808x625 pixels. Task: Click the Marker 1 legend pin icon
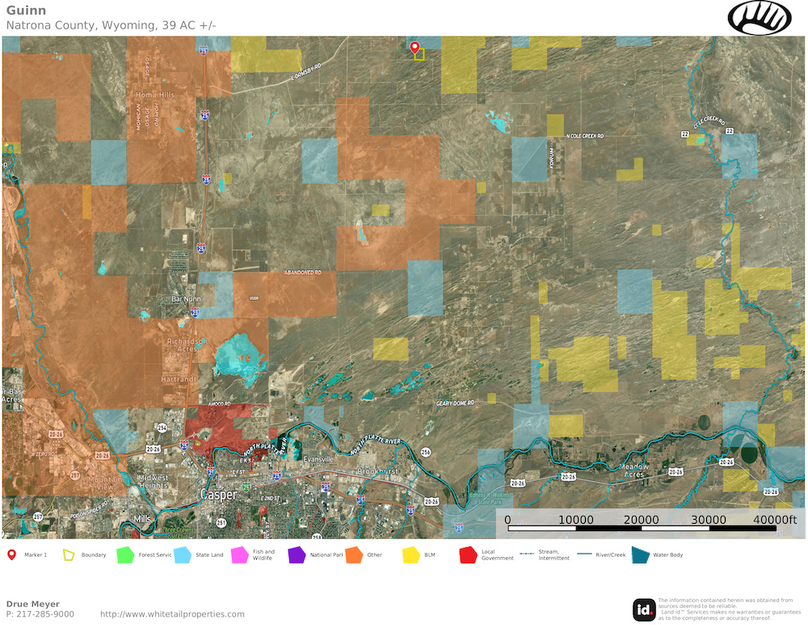point(11,554)
